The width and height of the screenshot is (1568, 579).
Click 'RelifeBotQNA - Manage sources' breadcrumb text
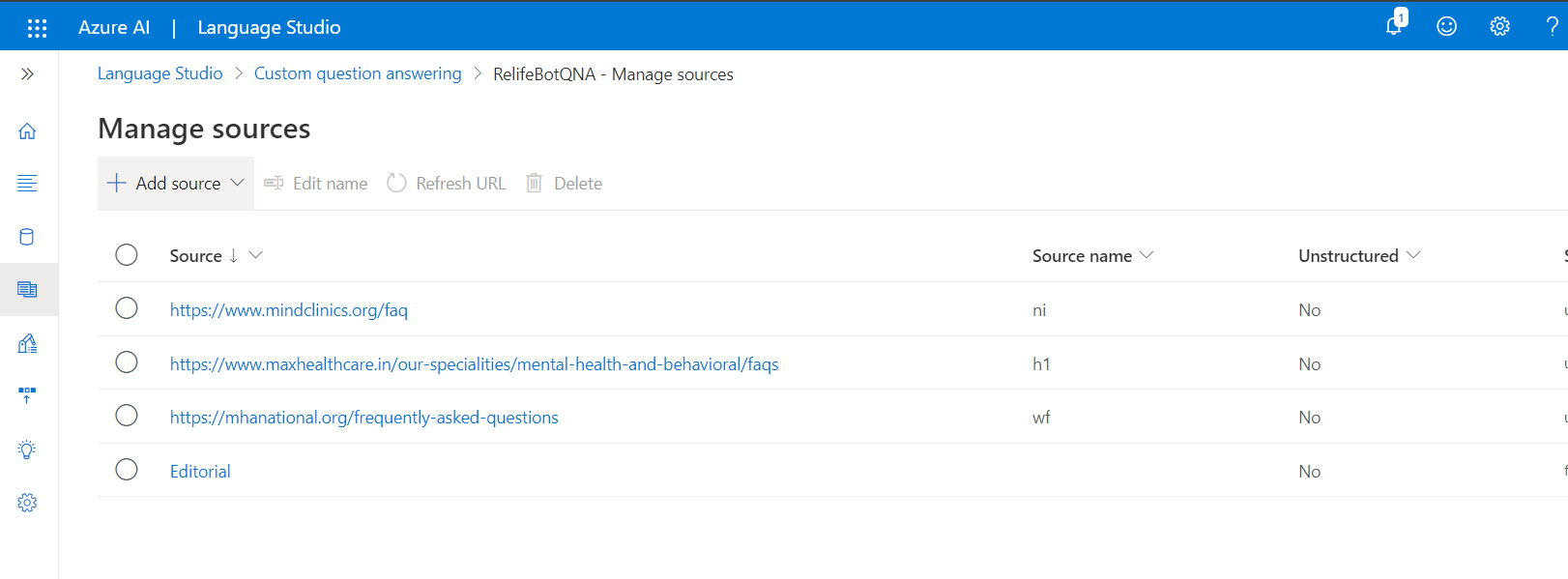613,74
